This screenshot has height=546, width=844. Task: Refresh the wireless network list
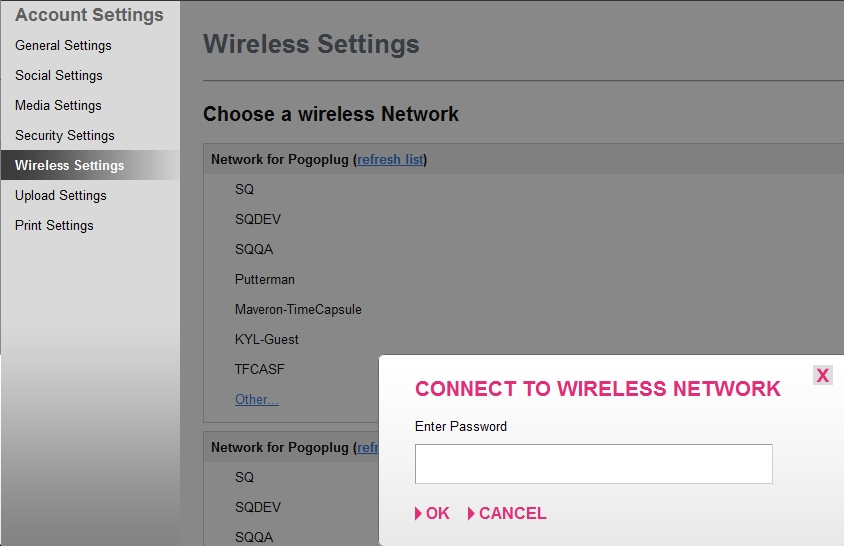tap(390, 159)
